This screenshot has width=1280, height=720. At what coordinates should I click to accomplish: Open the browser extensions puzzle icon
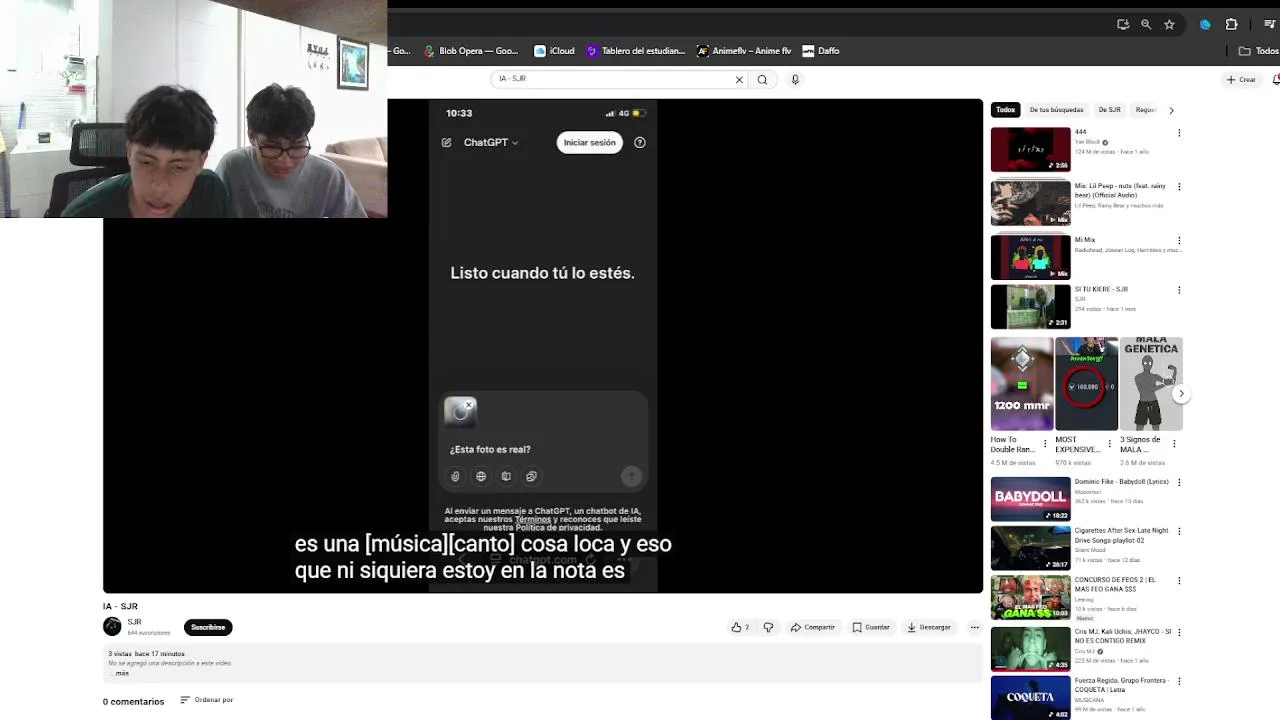tap(1231, 25)
